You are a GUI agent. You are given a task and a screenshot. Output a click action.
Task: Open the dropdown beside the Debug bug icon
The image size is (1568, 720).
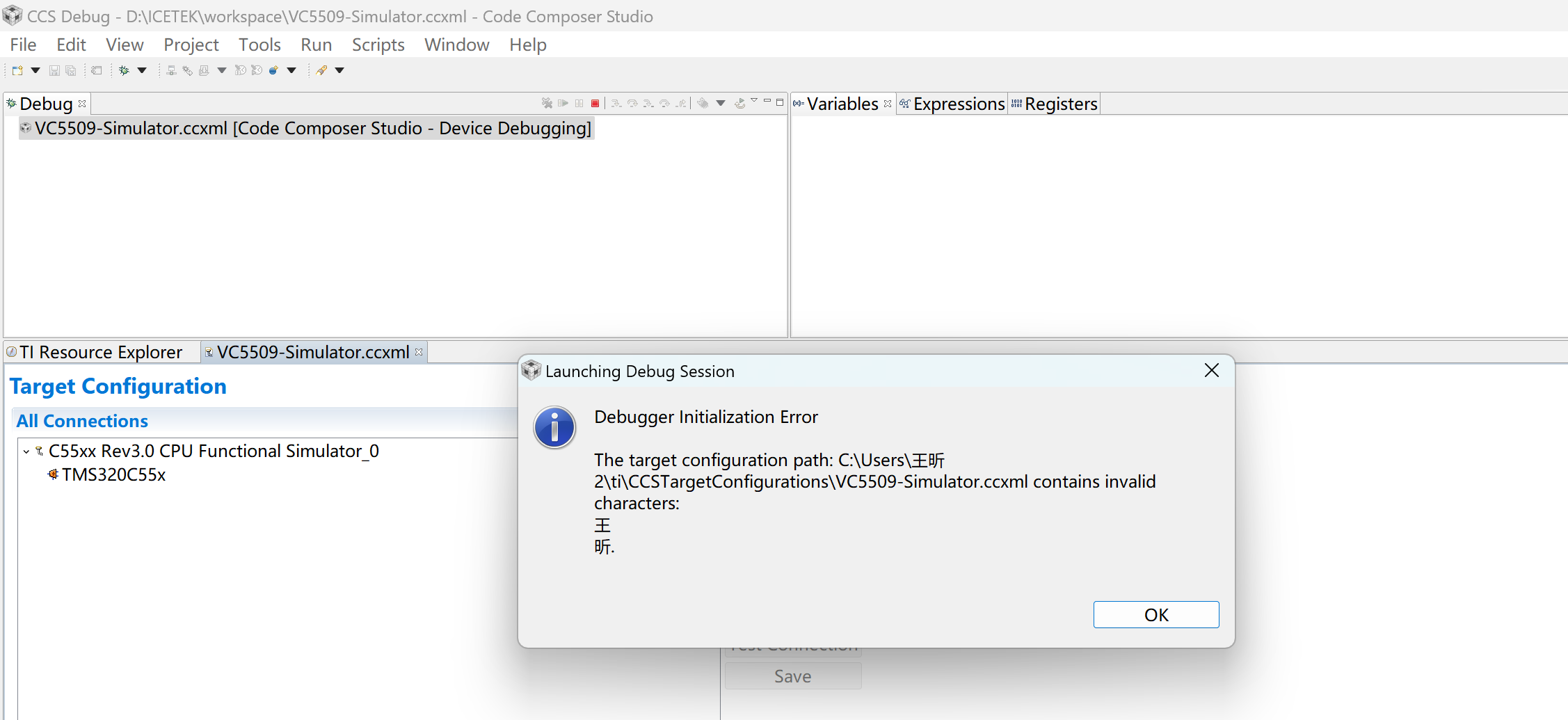(142, 70)
